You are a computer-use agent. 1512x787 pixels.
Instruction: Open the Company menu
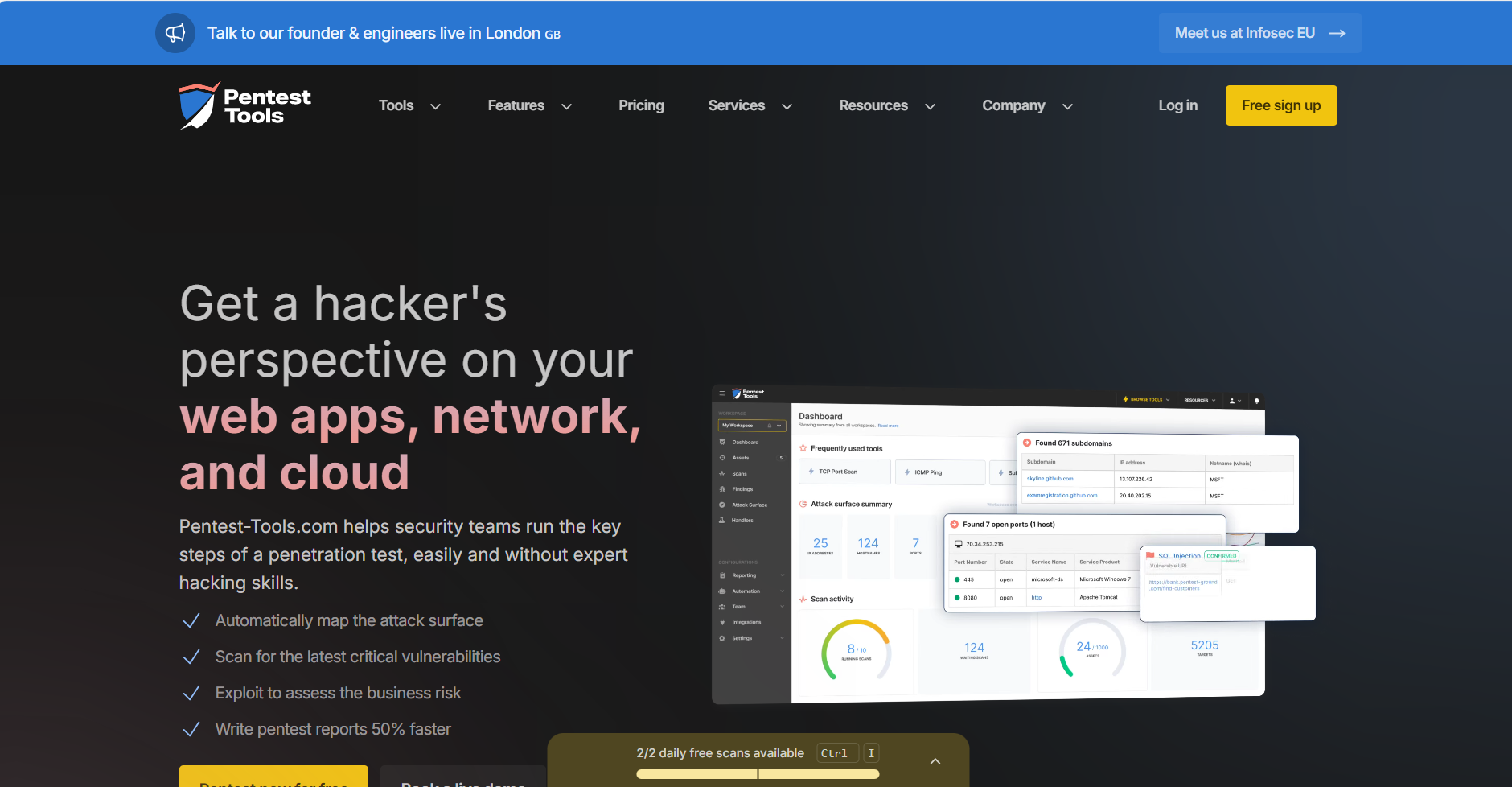pos(1013,105)
